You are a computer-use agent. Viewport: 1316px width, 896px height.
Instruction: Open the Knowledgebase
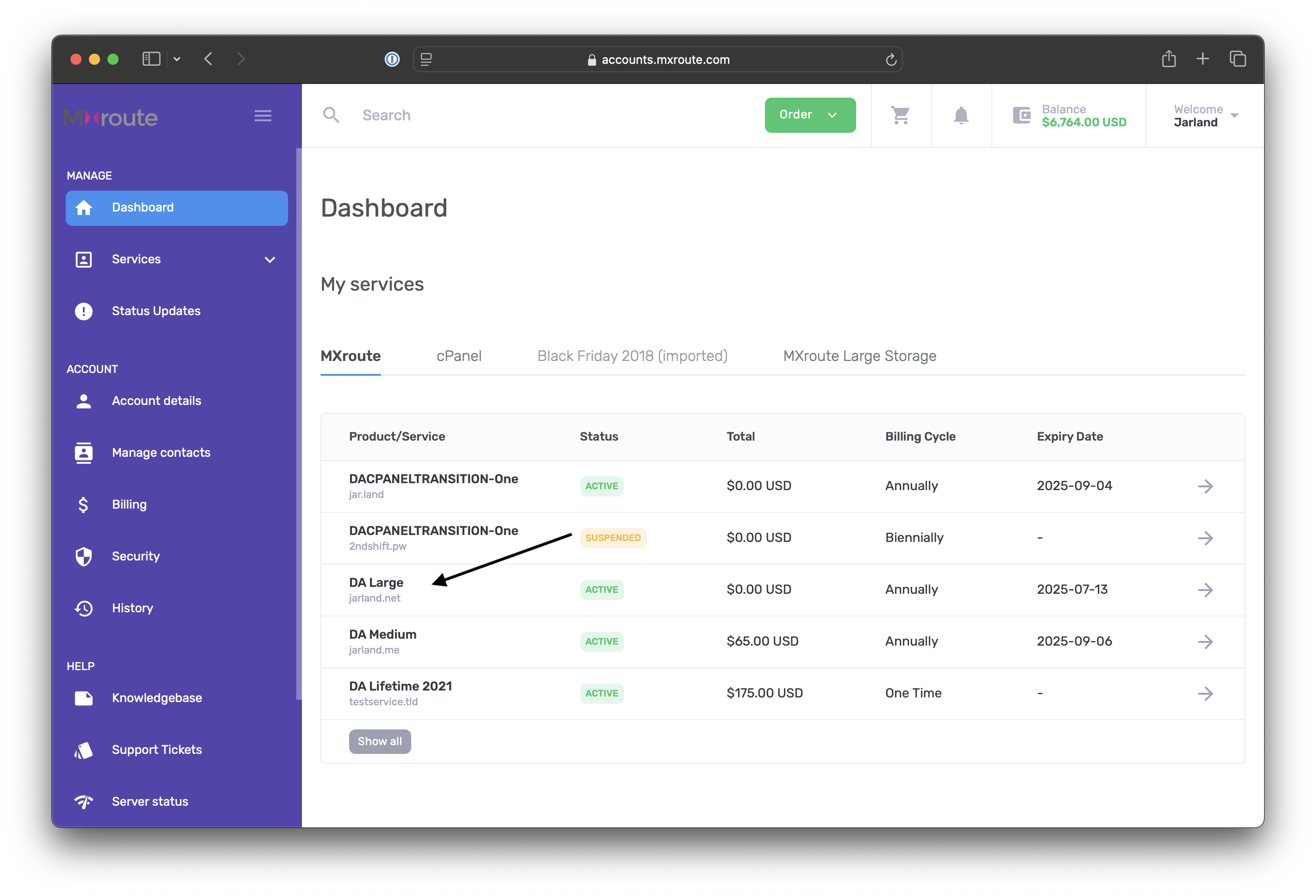[157, 698]
